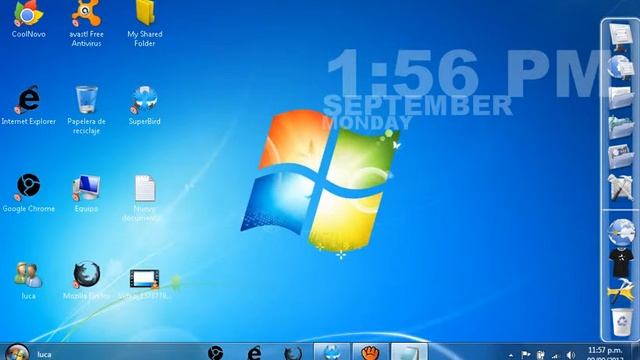Open the volume speaker tray icon

pos(571,355)
